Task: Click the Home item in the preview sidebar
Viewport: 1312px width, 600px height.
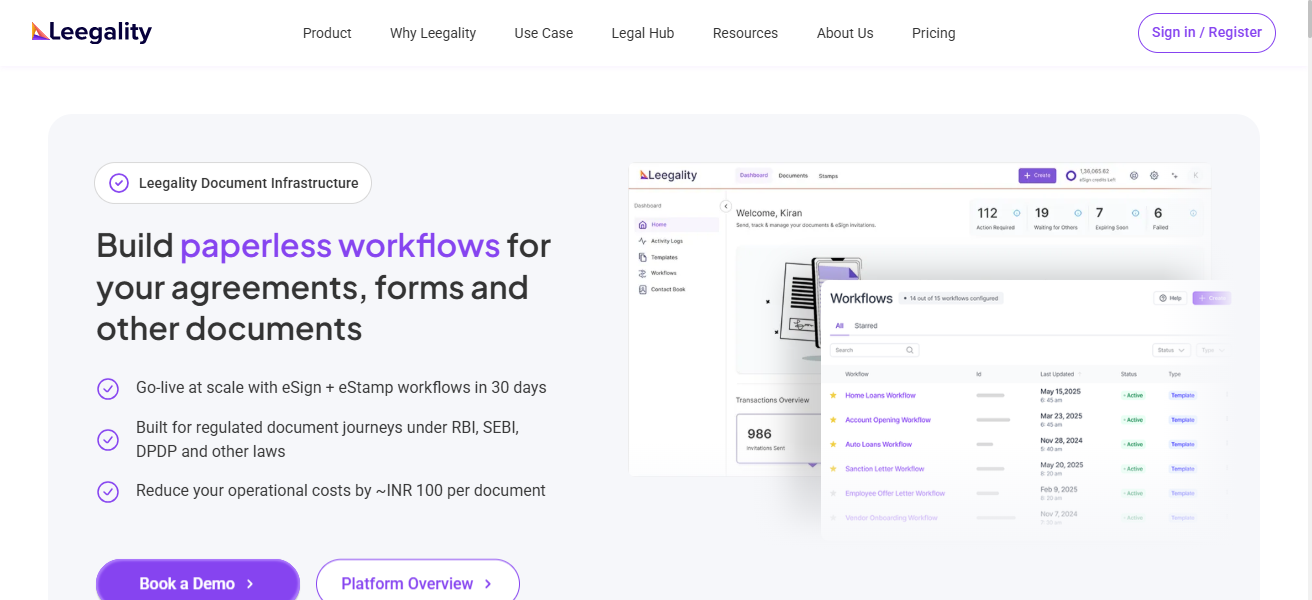Action: (x=677, y=225)
